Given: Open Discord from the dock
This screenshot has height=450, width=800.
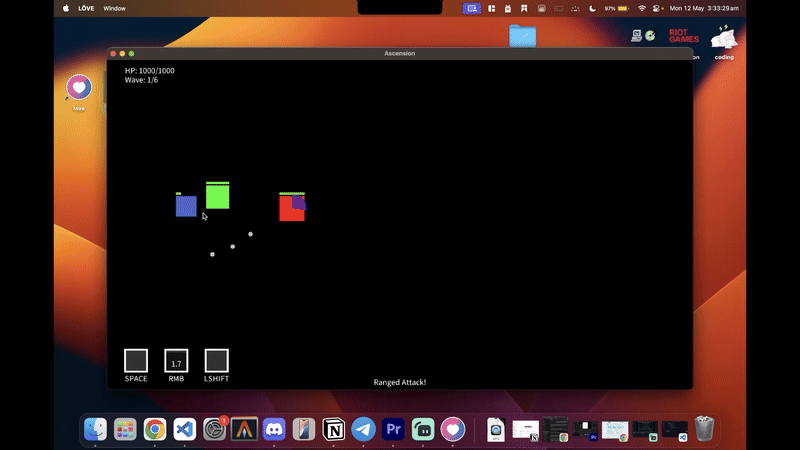Looking at the screenshot, I should click(x=274, y=429).
